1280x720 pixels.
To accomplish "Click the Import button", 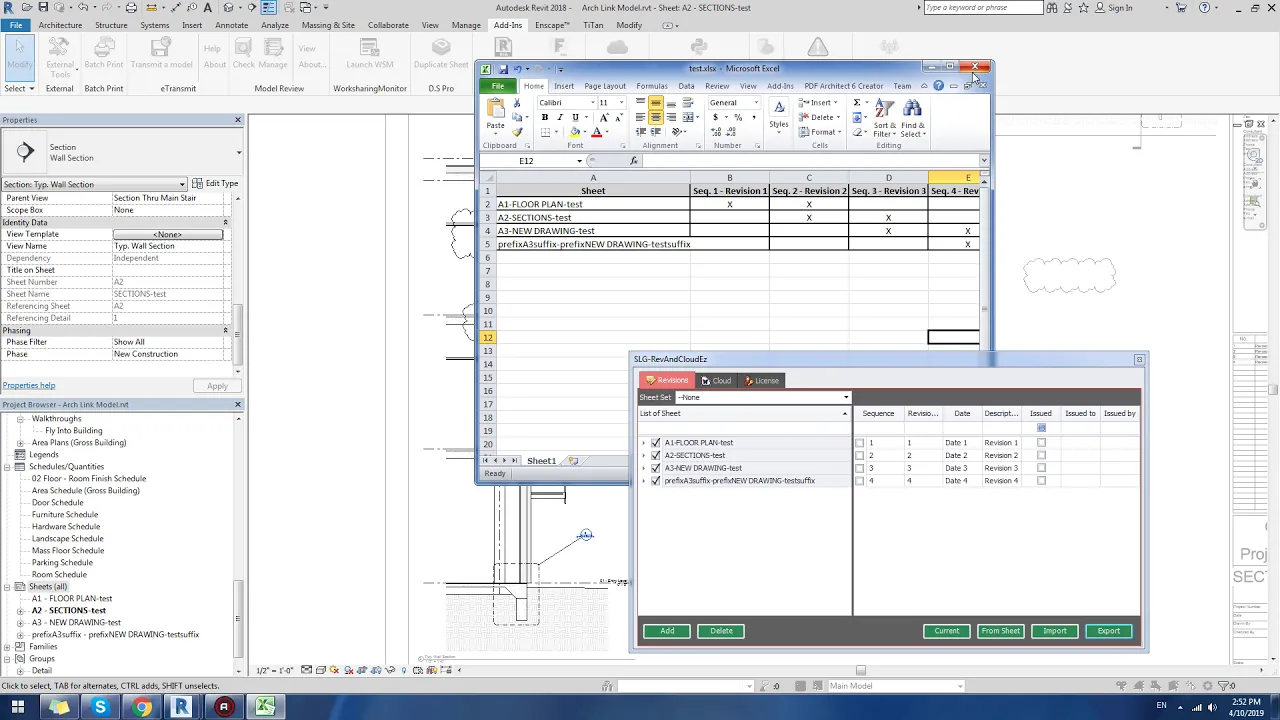I will click(1055, 631).
